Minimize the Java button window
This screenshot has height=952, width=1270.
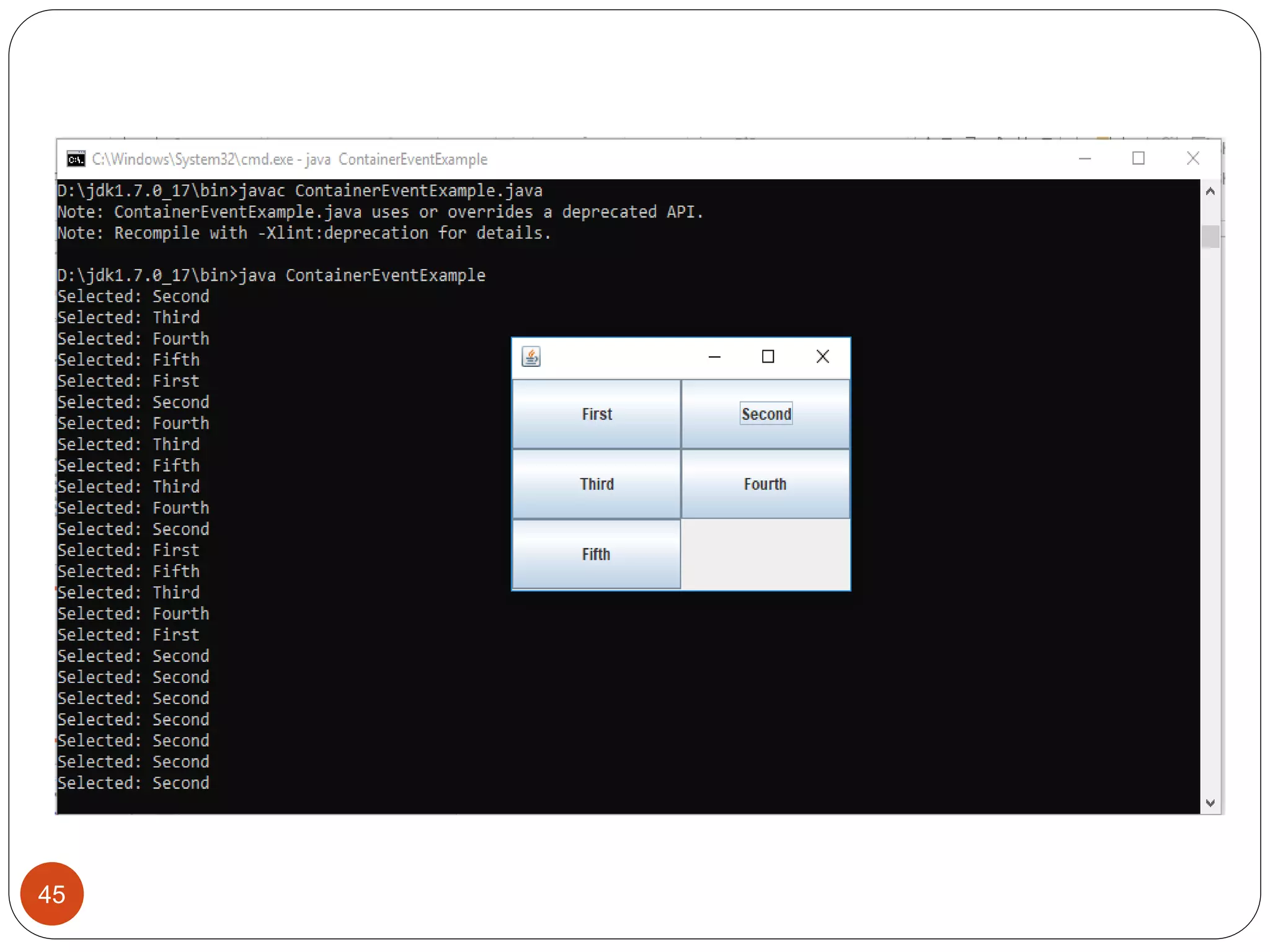click(714, 356)
